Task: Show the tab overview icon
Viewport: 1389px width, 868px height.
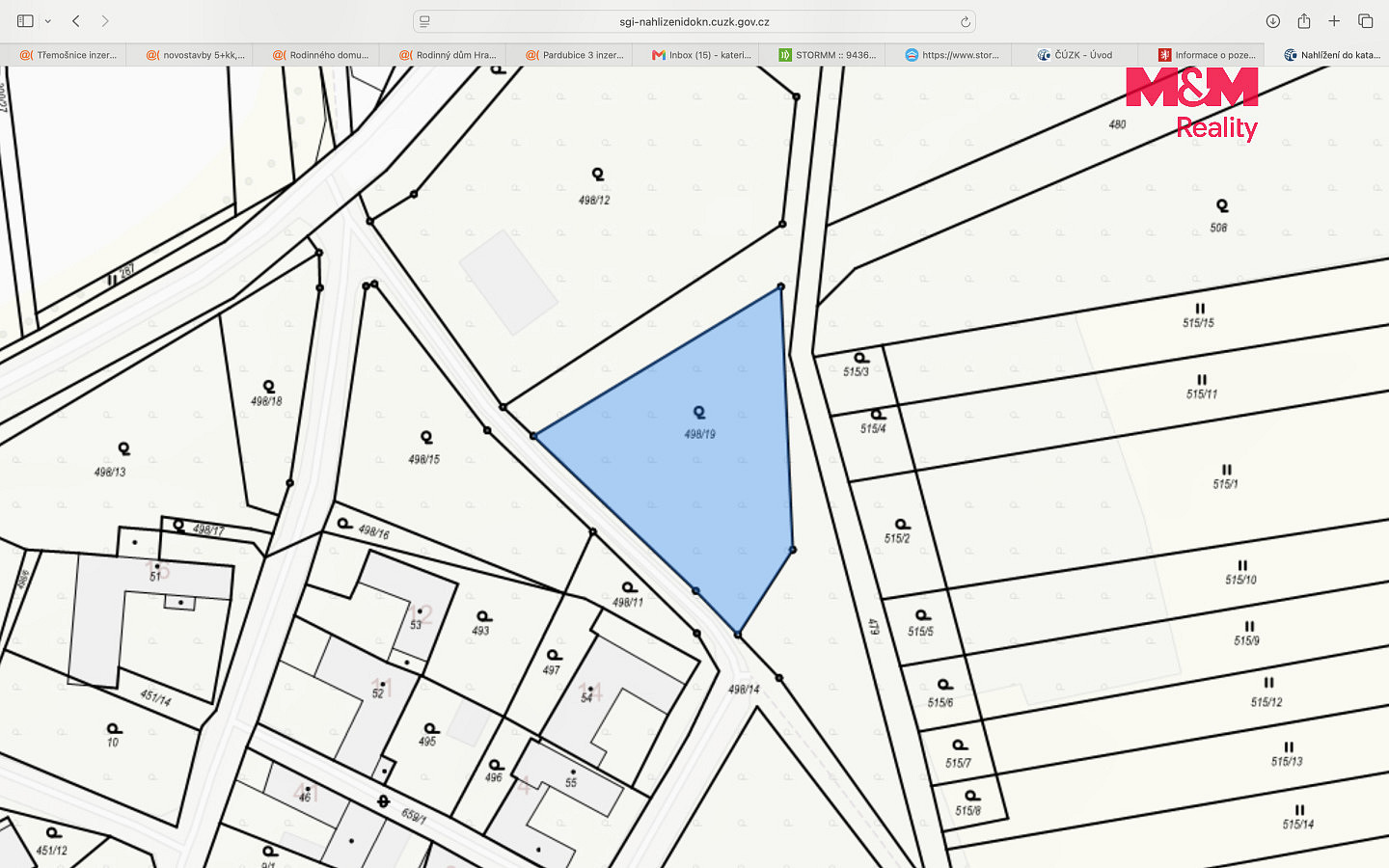Action: tap(1366, 21)
